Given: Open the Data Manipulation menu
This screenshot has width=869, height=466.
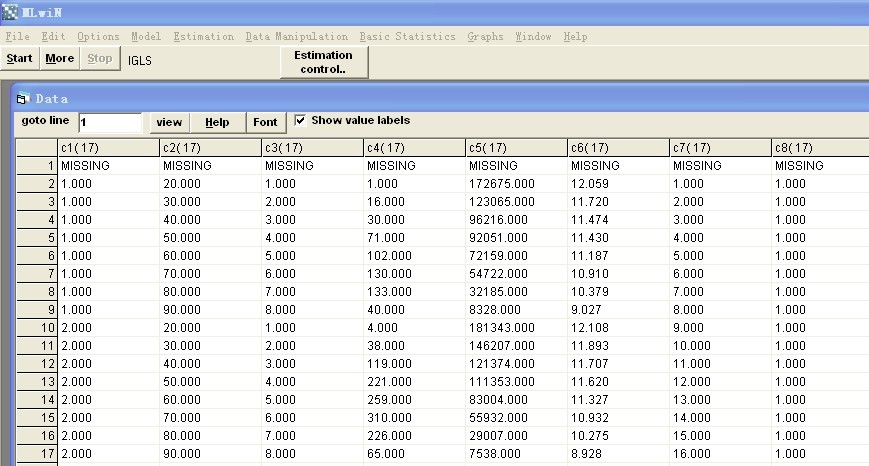Looking at the screenshot, I should (x=296, y=37).
